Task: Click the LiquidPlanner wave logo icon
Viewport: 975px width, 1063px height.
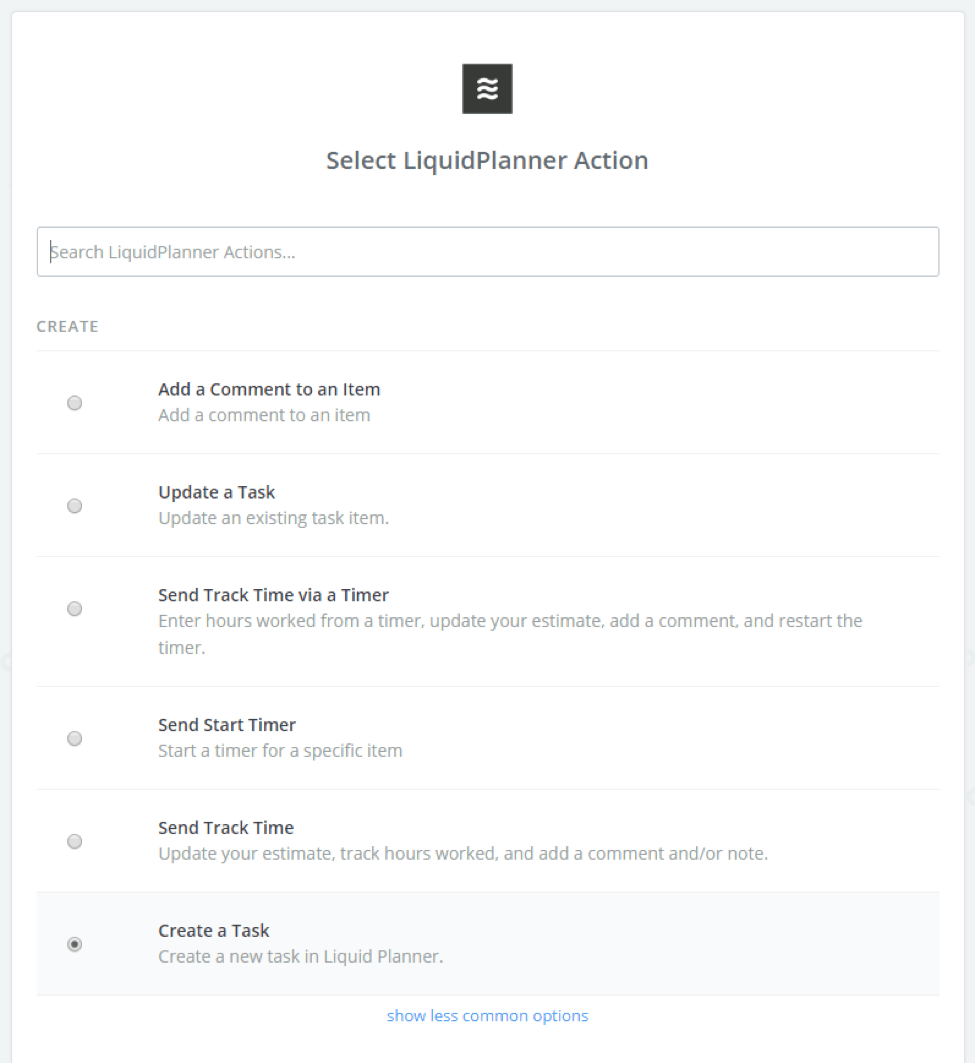Action: [x=487, y=89]
